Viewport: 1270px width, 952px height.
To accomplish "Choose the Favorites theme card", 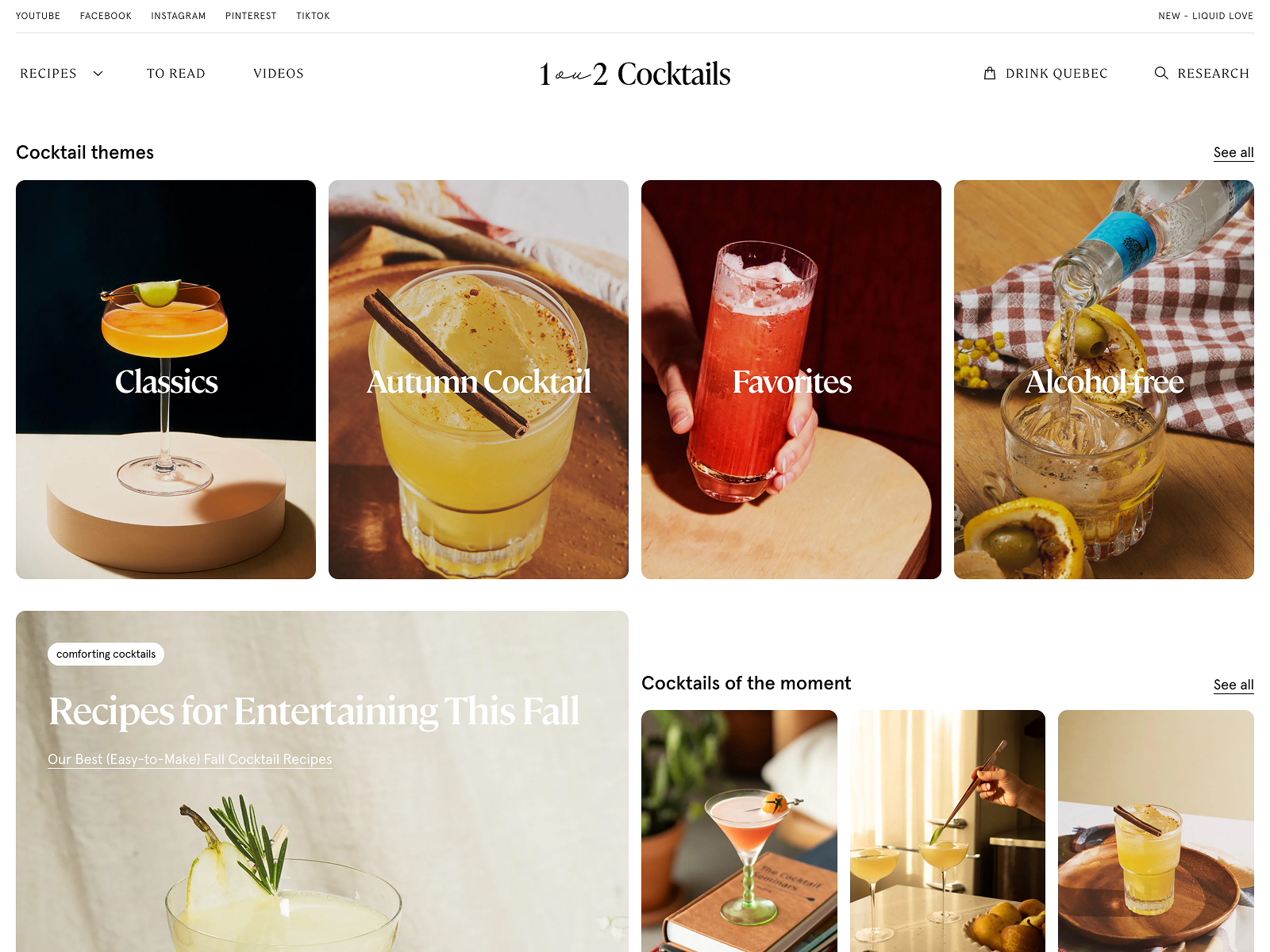I will click(x=791, y=379).
